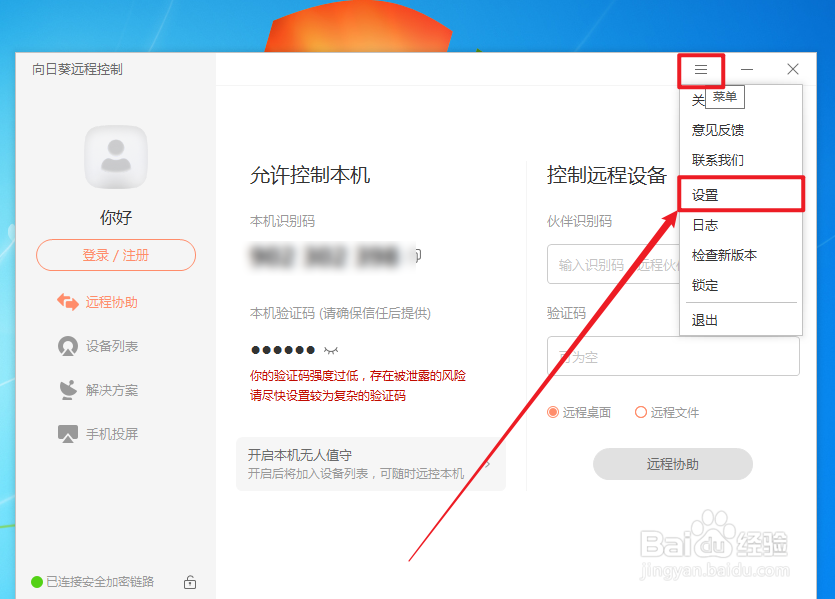
Task: Reveal the local verification code eye icon
Action: pyautogui.click(x=331, y=350)
